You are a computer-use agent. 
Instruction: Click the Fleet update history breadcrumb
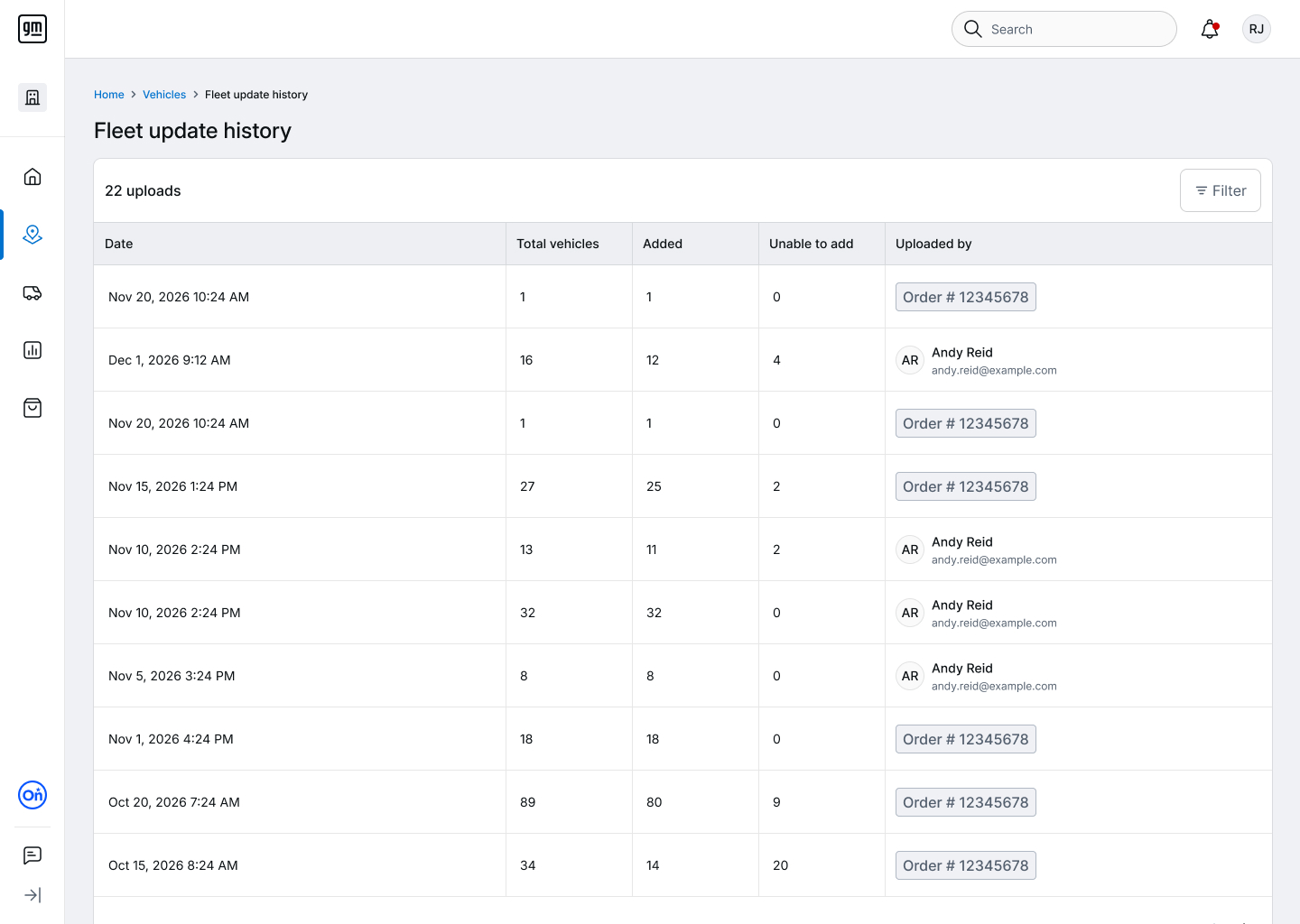click(256, 95)
